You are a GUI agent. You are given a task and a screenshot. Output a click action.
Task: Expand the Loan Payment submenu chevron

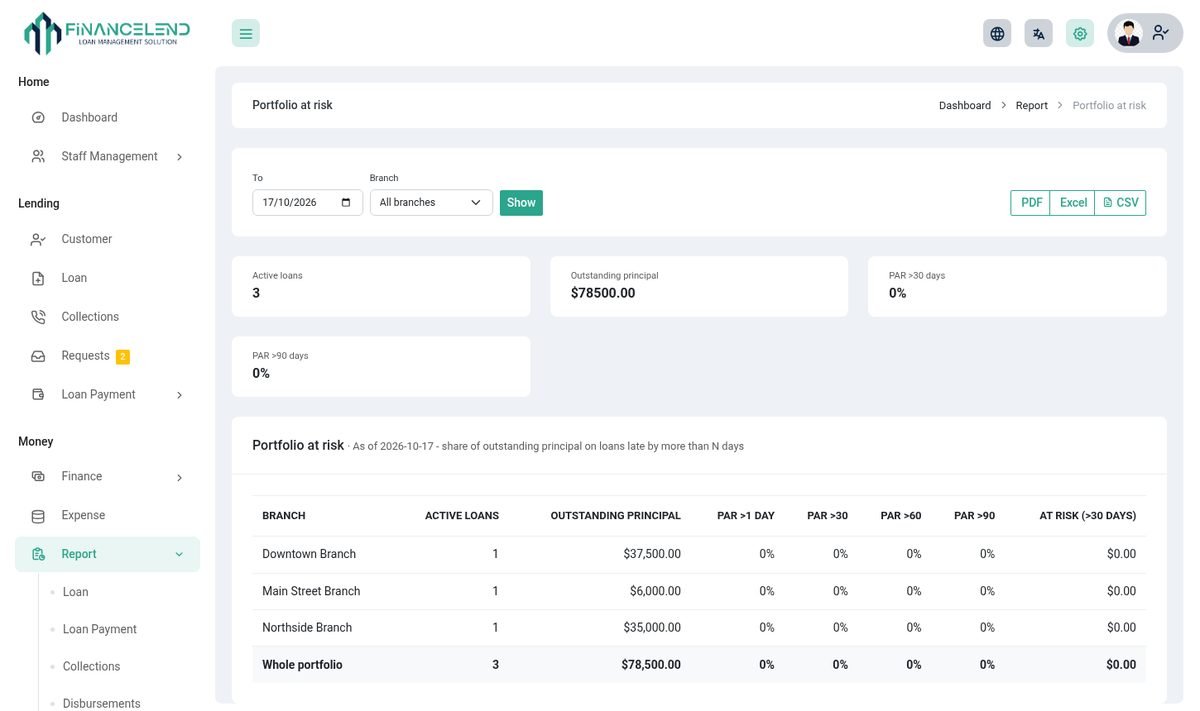click(x=179, y=395)
